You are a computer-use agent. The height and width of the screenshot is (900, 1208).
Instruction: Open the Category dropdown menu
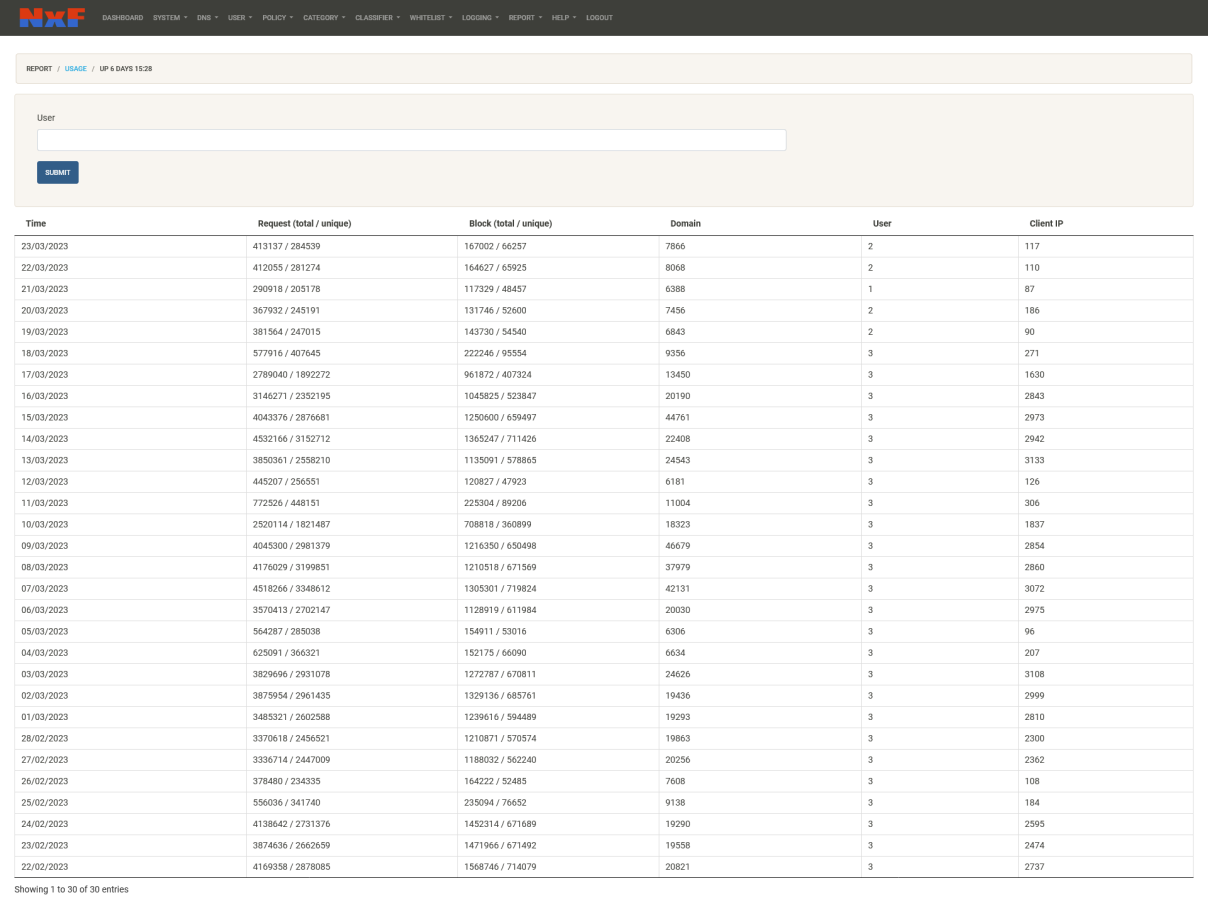coord(324,18)
